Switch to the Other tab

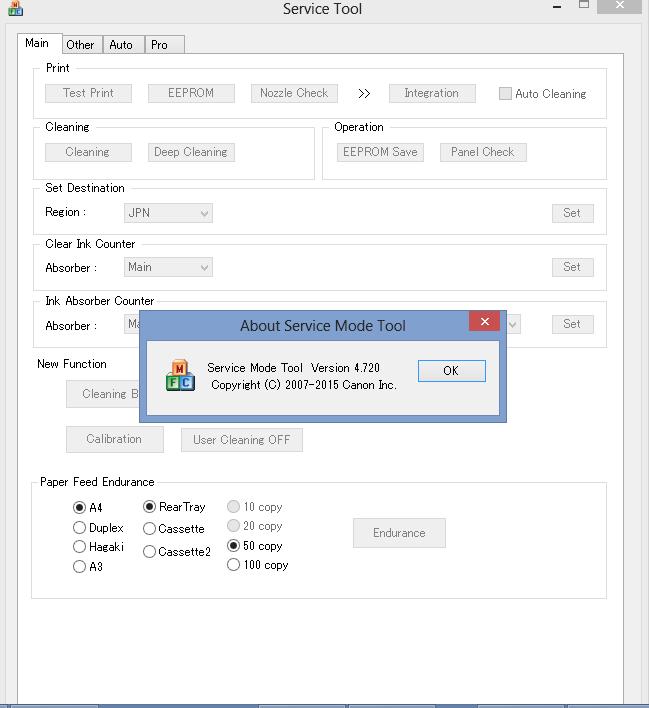pyautogui.click(x=81, y=45)
